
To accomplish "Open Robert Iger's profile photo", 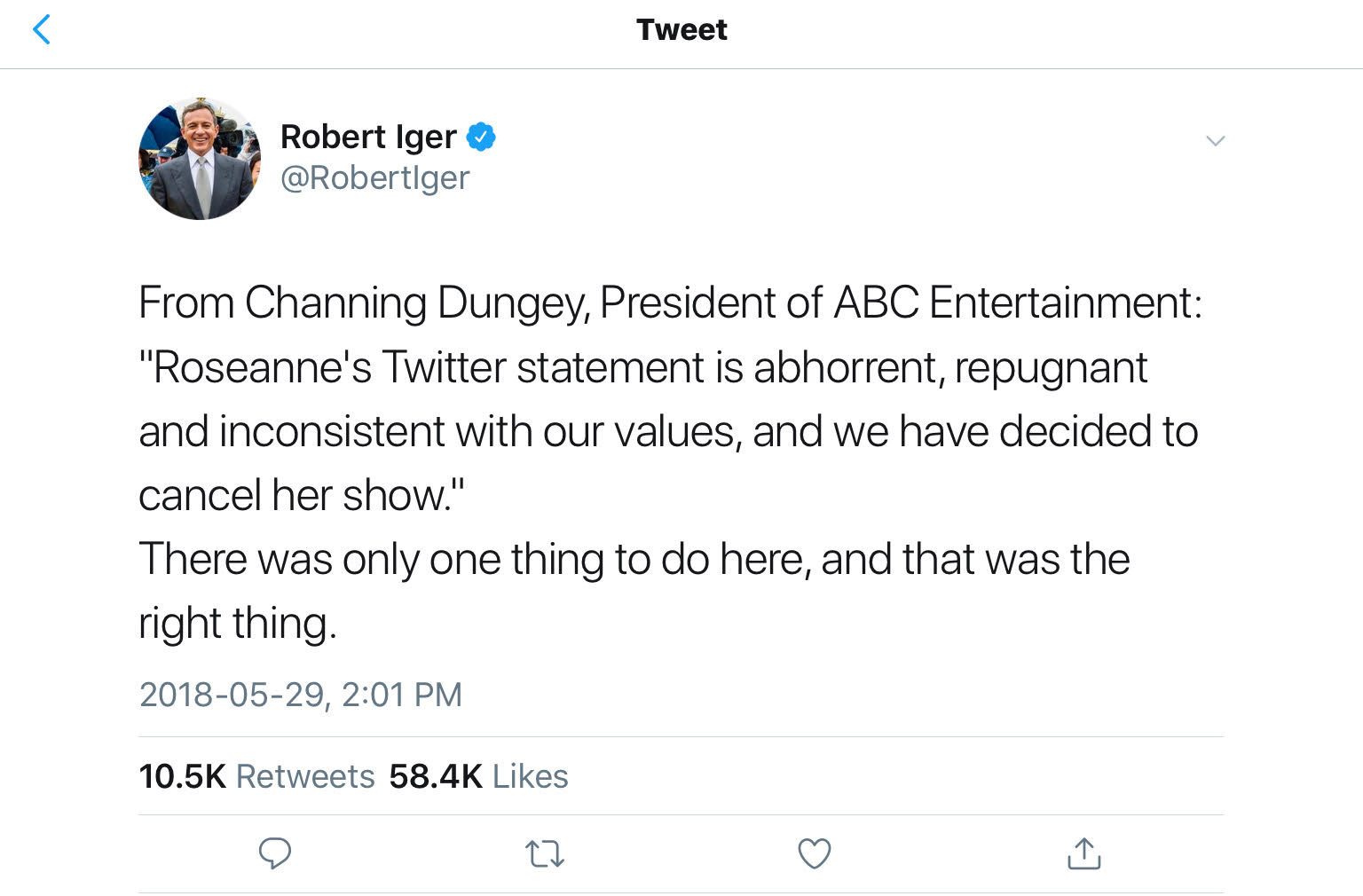I will [x=200, y=159].
